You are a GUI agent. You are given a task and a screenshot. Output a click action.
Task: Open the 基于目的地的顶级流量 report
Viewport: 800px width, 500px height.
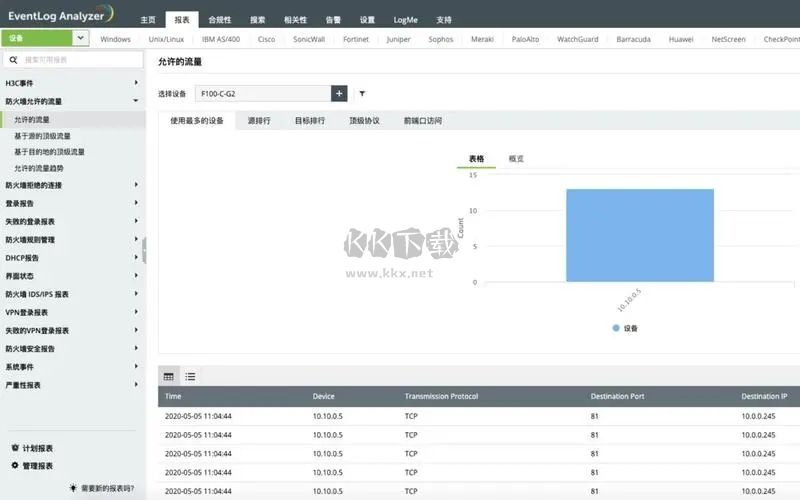(x=49, y=152)
